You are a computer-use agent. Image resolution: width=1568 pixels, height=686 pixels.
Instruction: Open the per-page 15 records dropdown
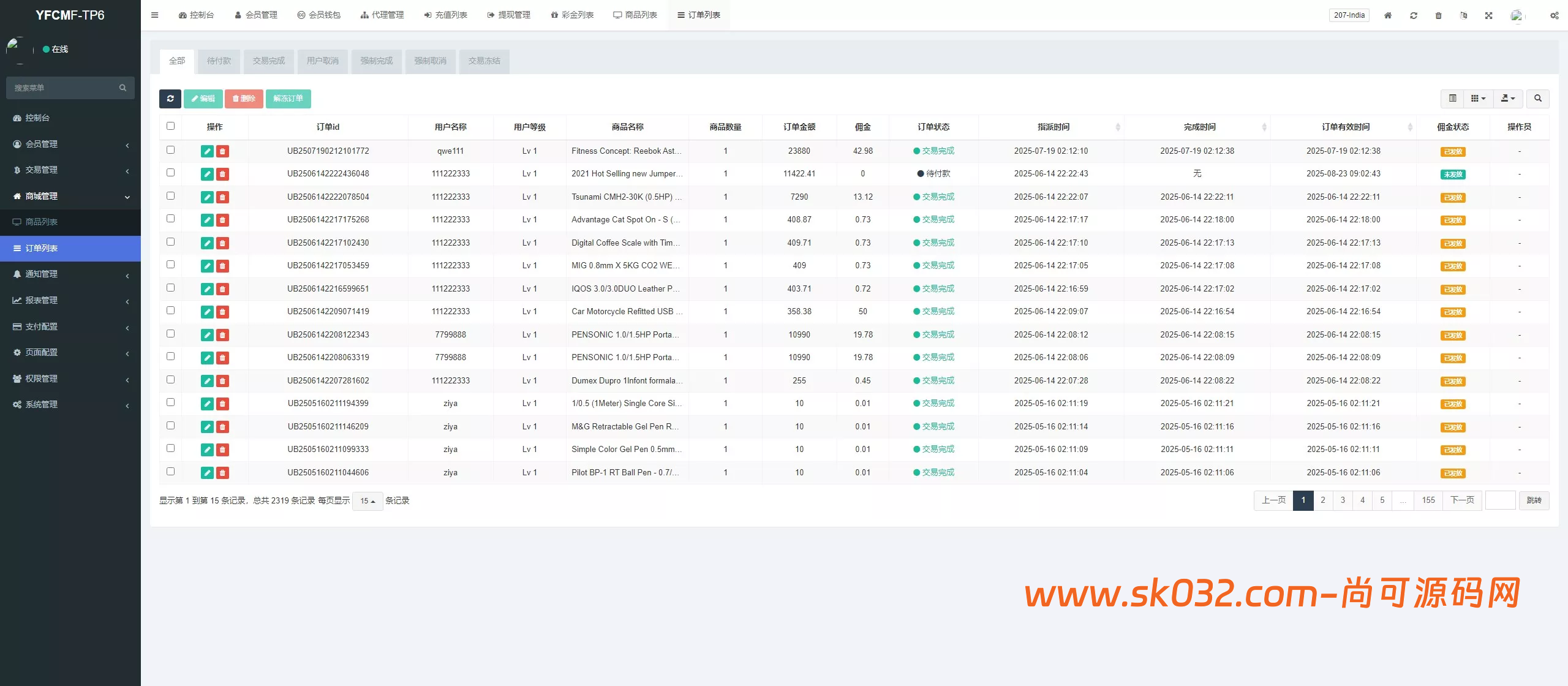pos(367,501)
